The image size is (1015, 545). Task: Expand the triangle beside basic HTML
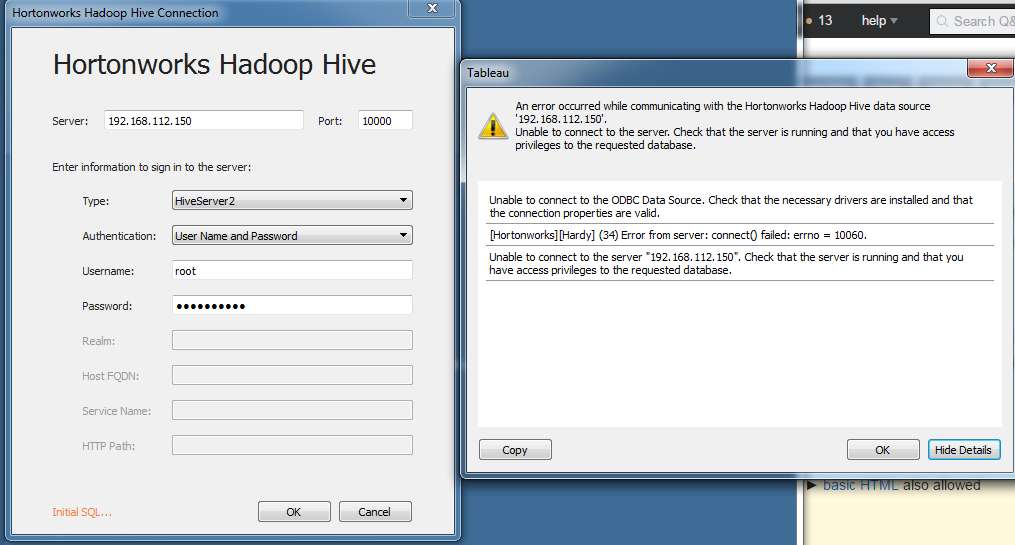click(813, 486)
